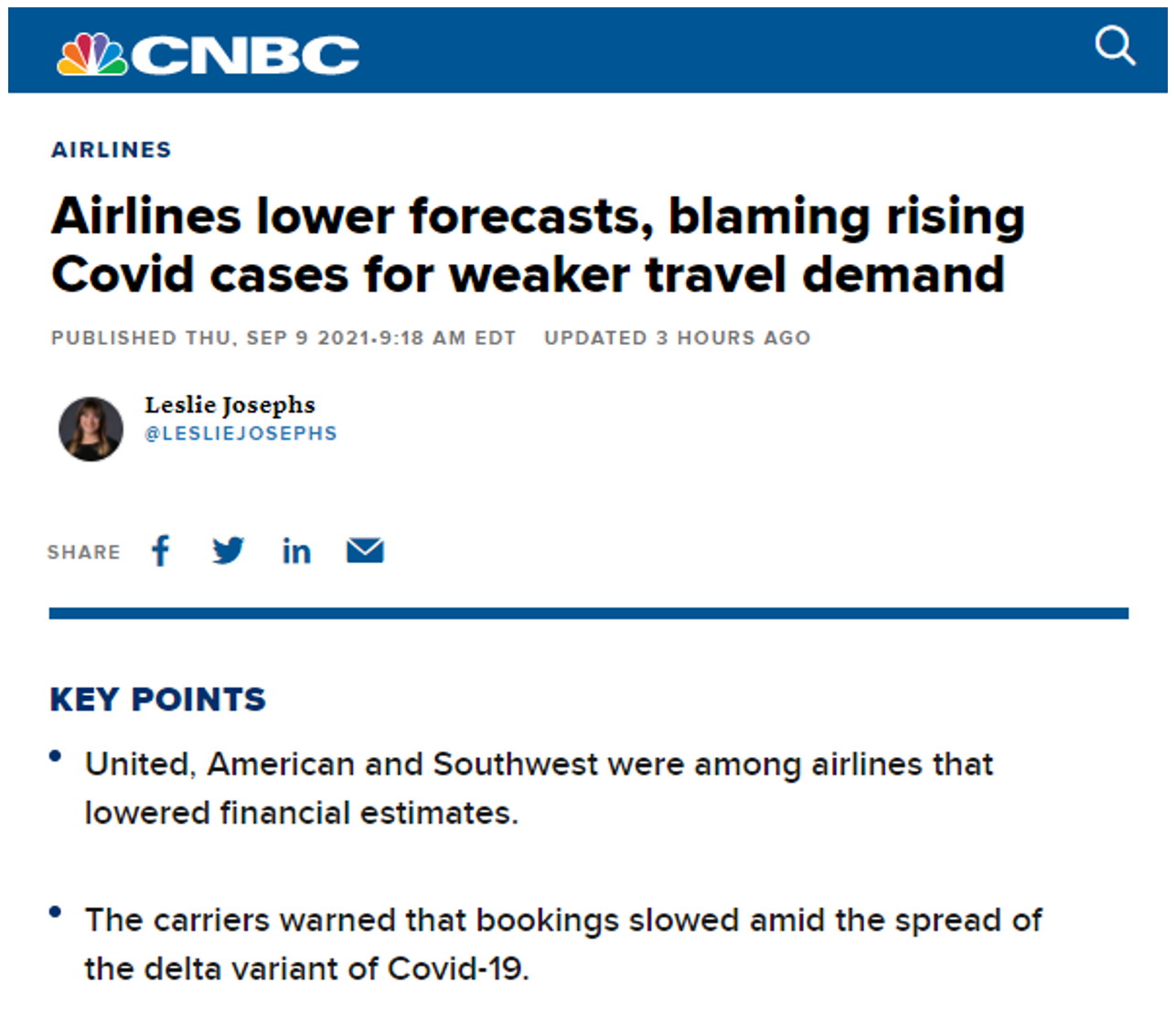Click the published date Sep 9 2021
The image size is (1176, 1016).
283,338
